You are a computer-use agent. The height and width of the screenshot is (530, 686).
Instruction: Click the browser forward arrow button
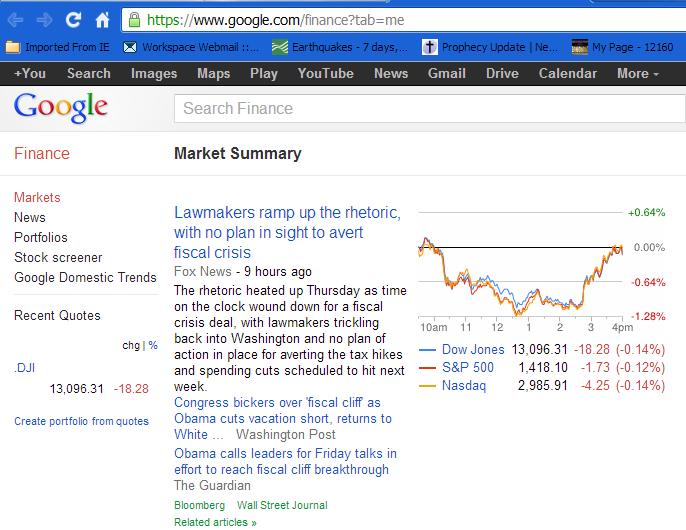pyautogui.click(x=44, y=20)
